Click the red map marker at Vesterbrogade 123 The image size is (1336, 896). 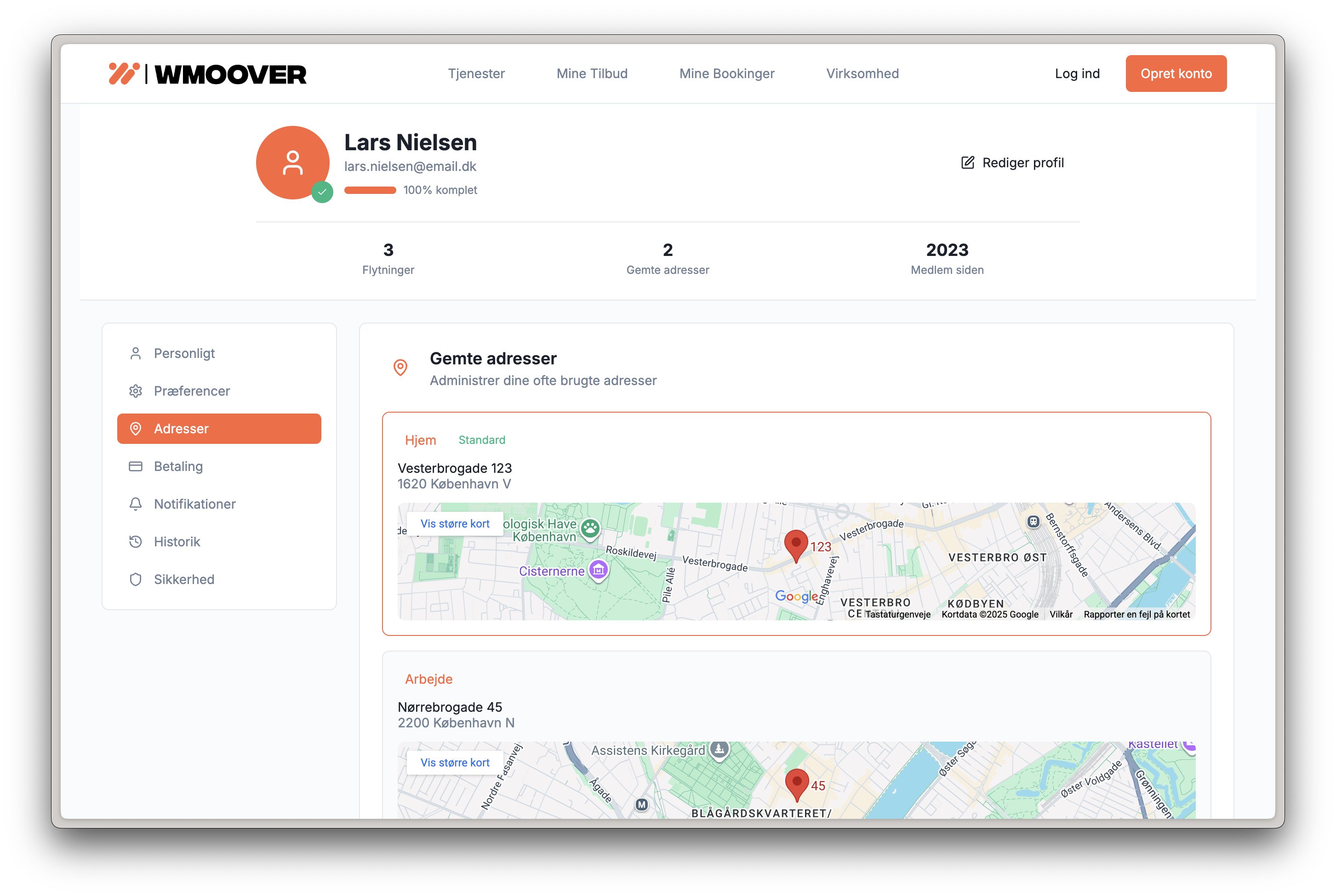(x=796, y=544)
